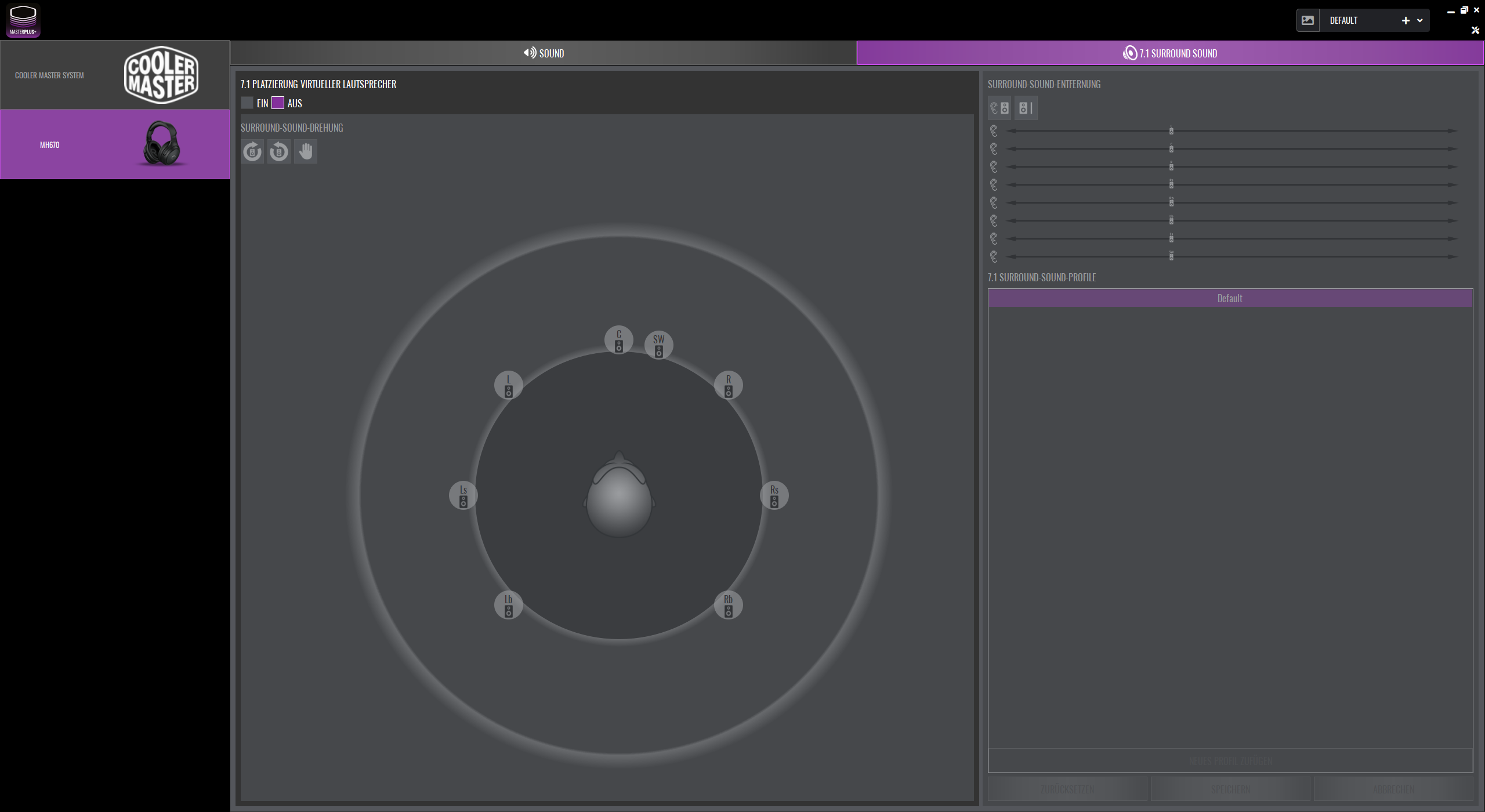The width and height of the screenshot is (1485, 812).
Task: Click the speaker-and-wall distance mode icon
Action: (x=1026, y=108)
